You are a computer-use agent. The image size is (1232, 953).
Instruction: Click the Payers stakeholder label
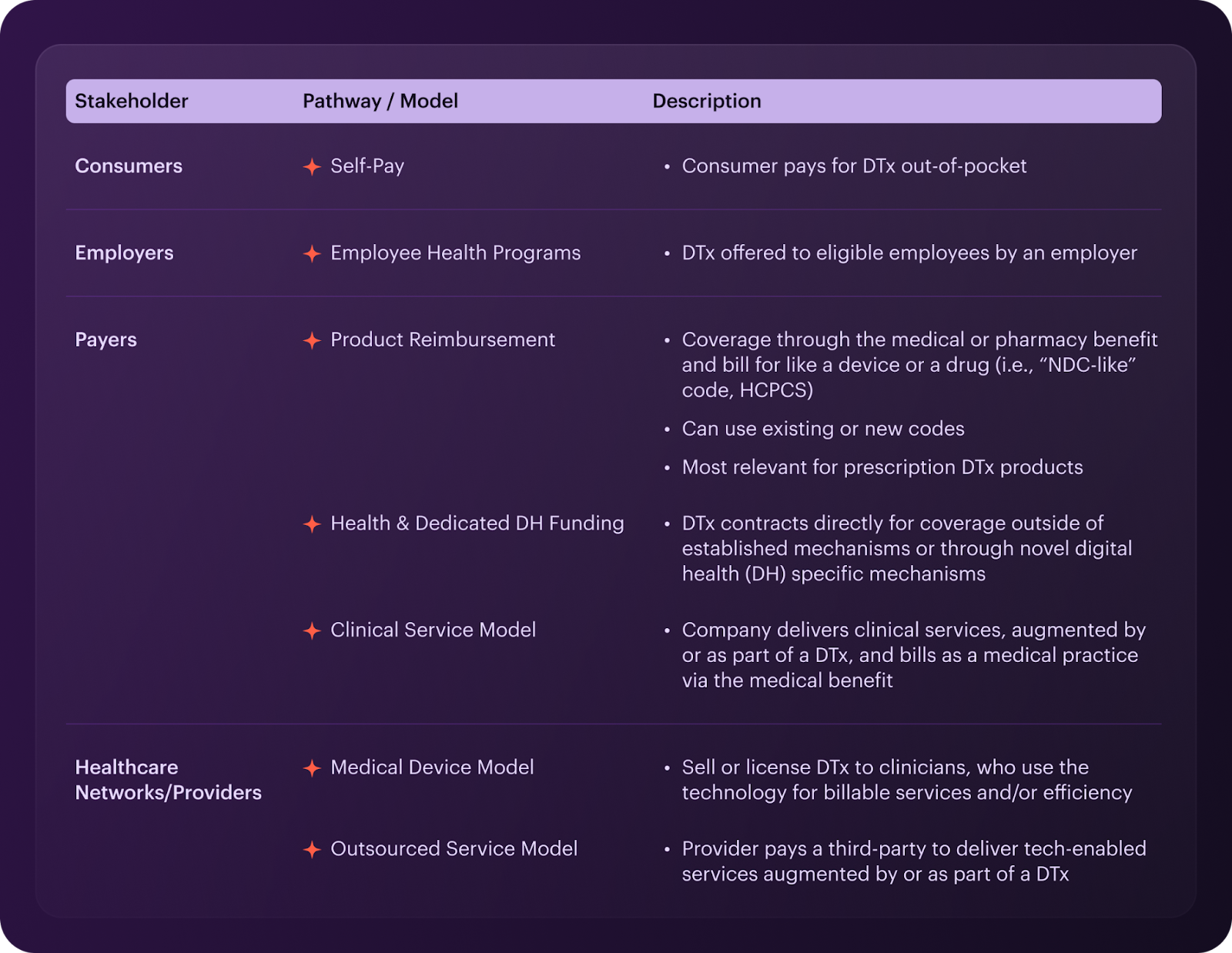(106, 340)
